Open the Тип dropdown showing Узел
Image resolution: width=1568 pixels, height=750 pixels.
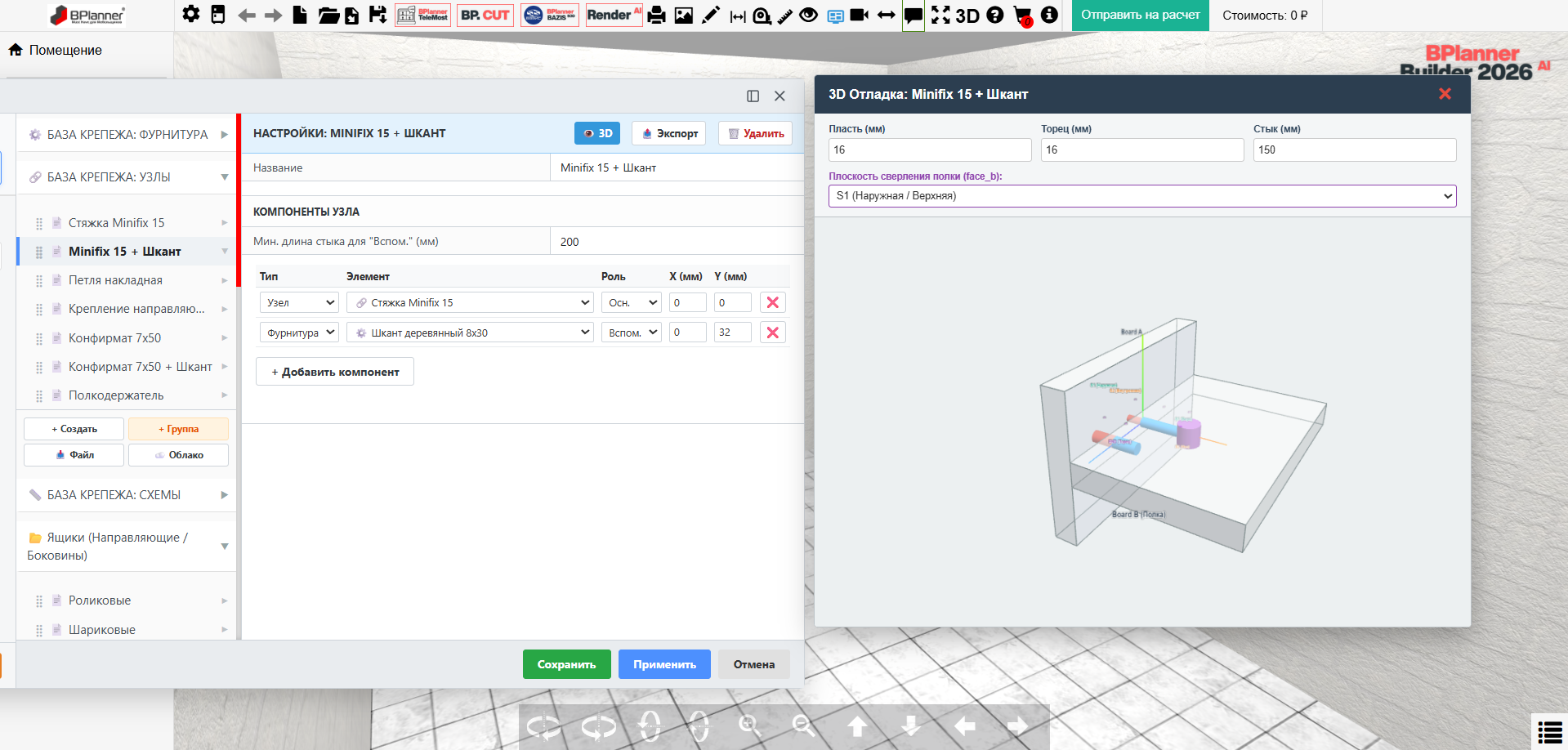tap(299, 302)
